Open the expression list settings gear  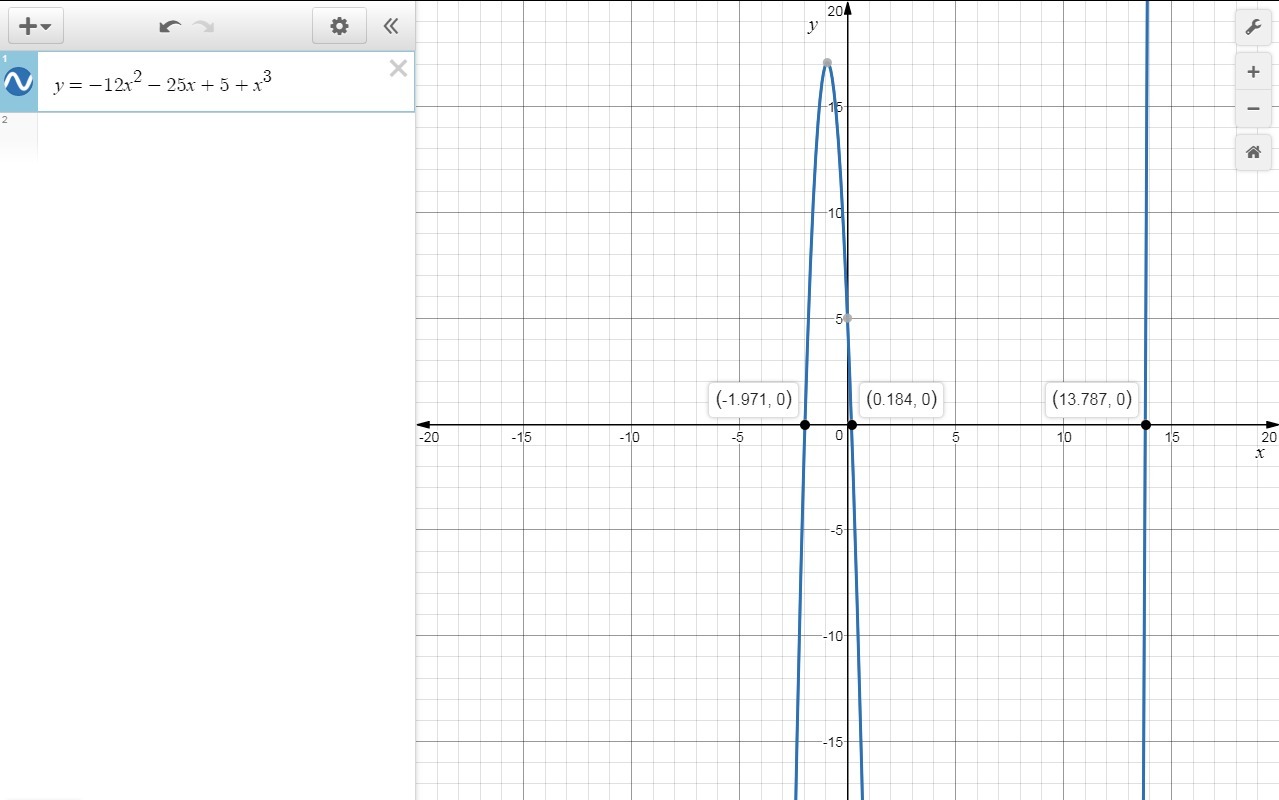(339, 26)
